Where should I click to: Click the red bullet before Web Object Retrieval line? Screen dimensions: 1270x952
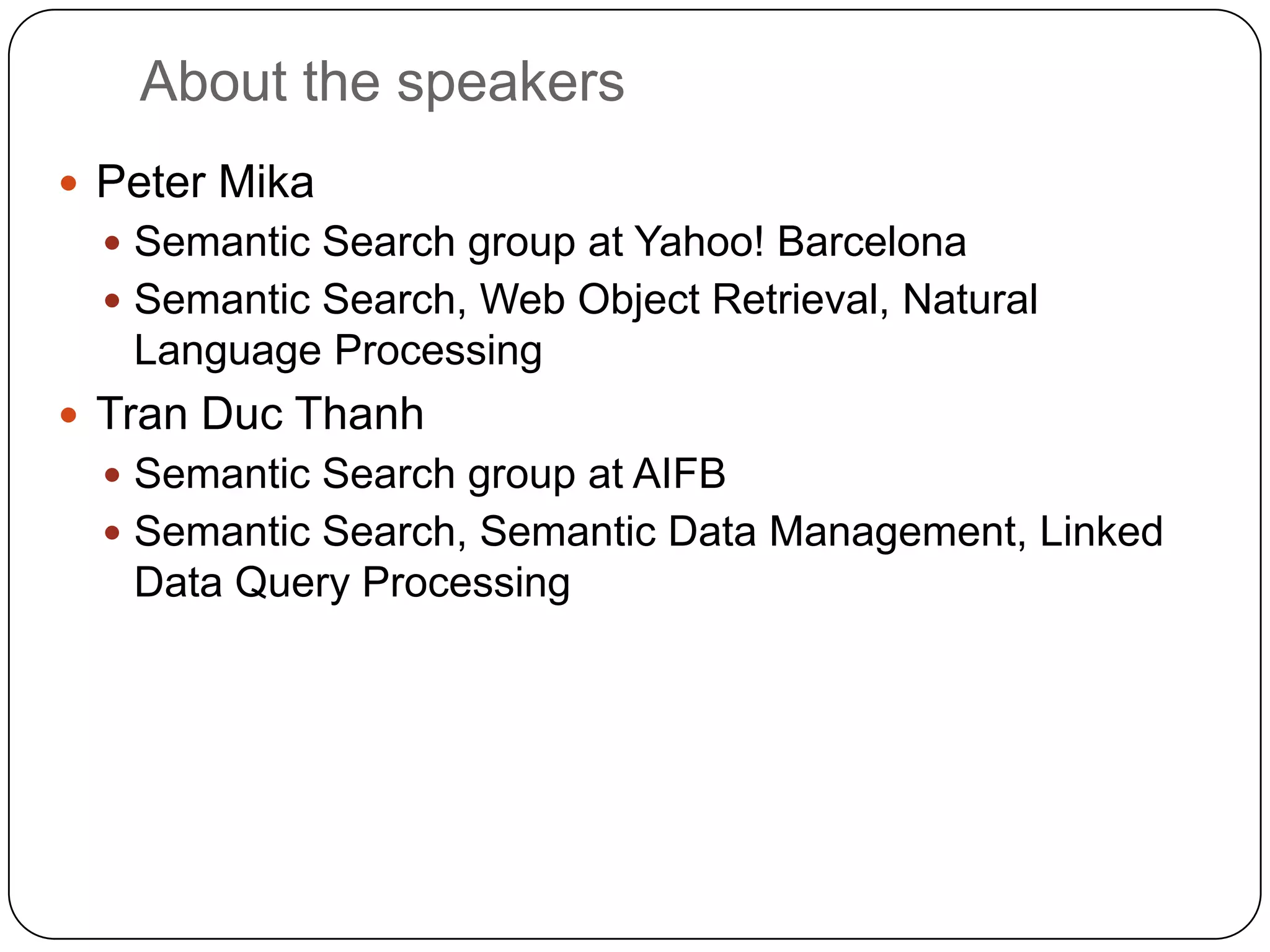(x=112, y=301)
